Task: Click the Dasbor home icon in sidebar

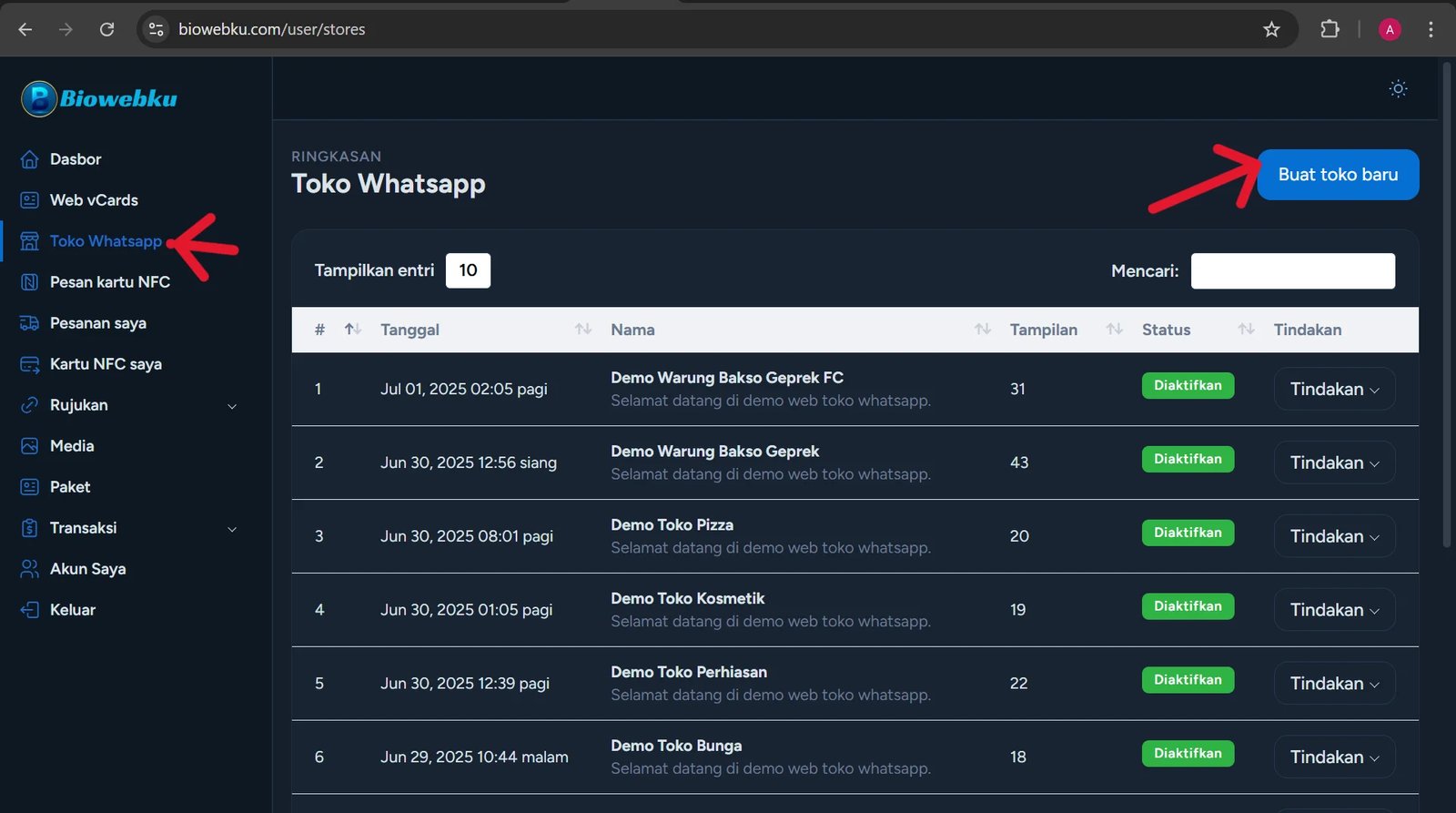Action: click(29, 159)
